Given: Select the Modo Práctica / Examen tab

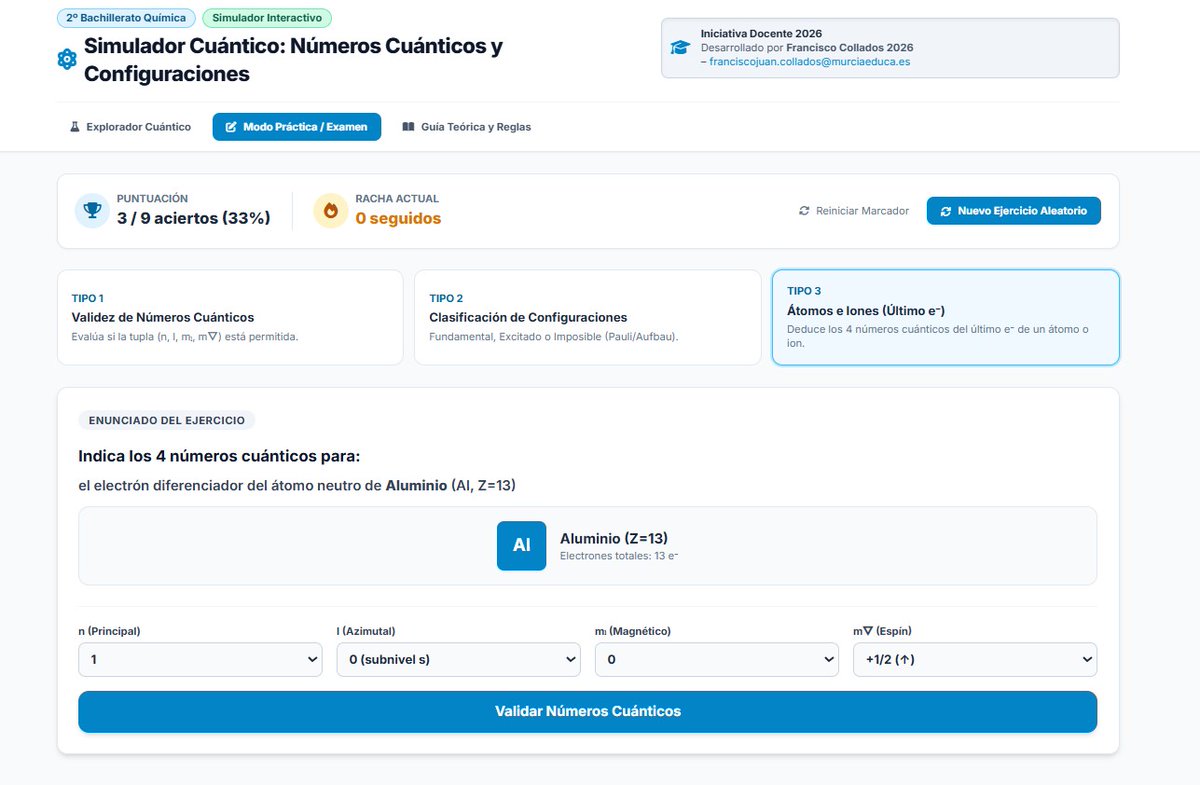Looking at the screenshot, I should (x=297, y=127).
